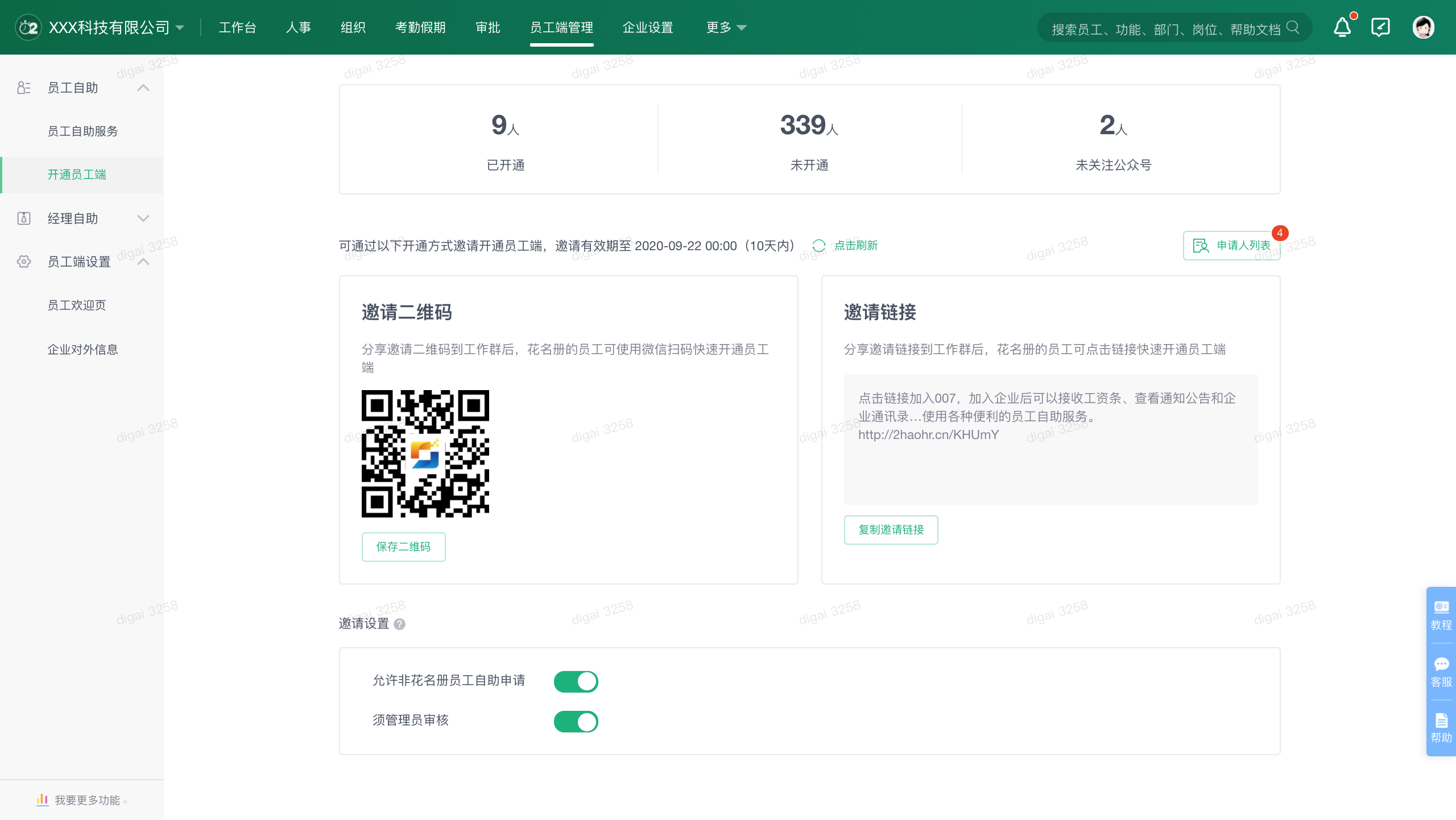Click the 申请人列表 button
The height and width of the screenshot is (820, 1456).
1232,246
